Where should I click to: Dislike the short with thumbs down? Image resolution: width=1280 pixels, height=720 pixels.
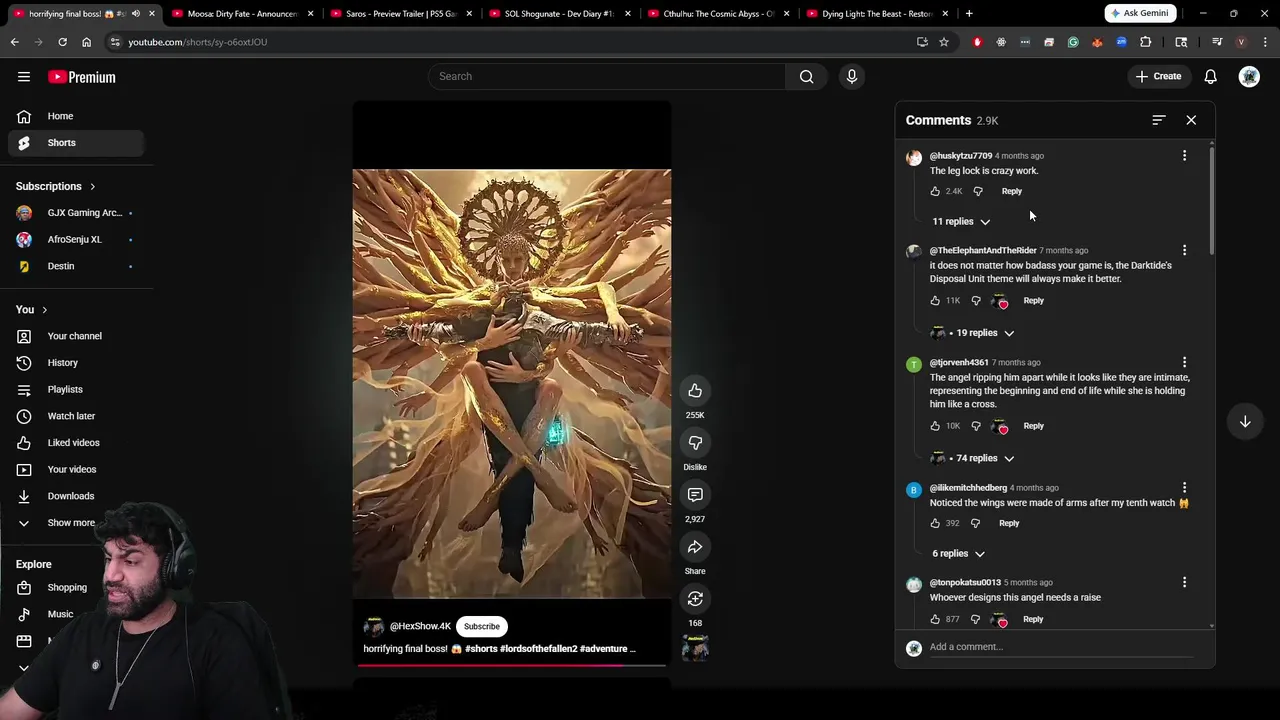click(x=695, y=443)
